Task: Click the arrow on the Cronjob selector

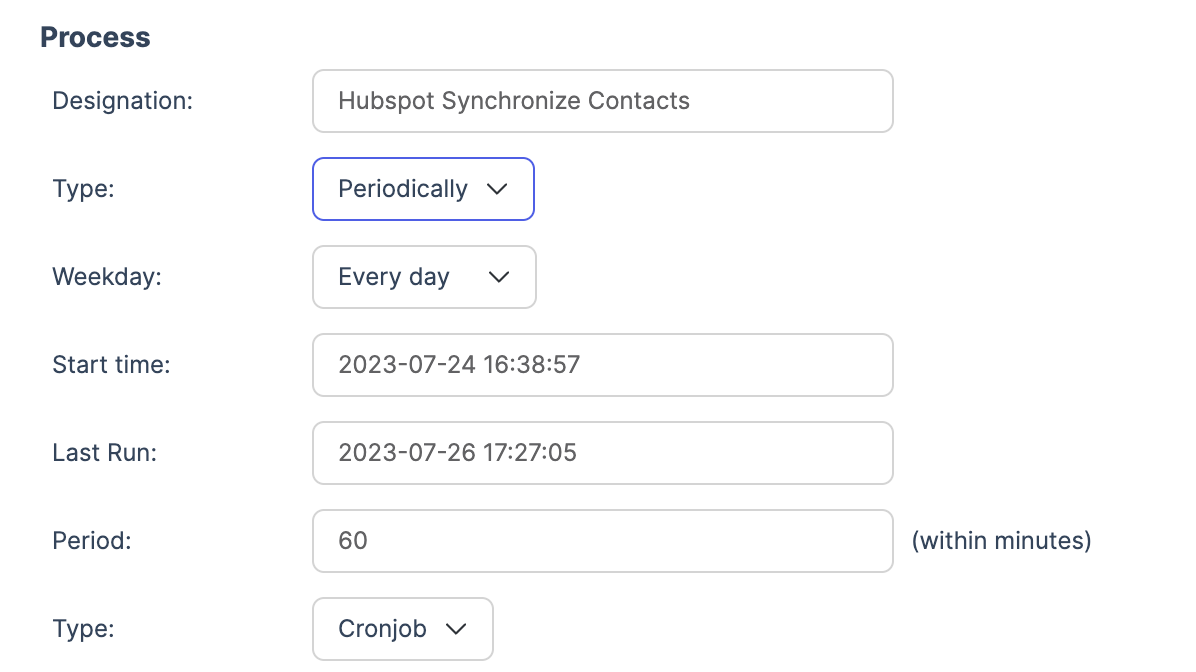Action: tap(458, 629)
